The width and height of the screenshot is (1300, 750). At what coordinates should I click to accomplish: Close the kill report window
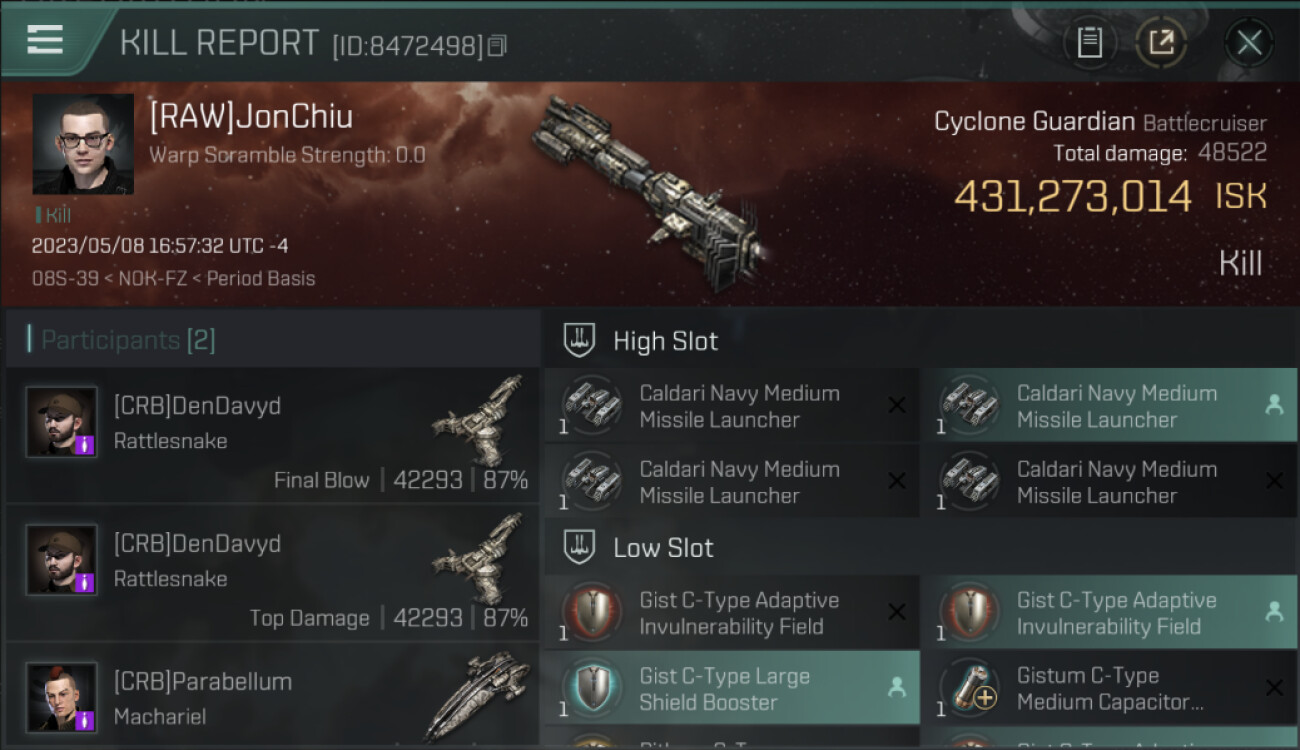coord(1248,43)
